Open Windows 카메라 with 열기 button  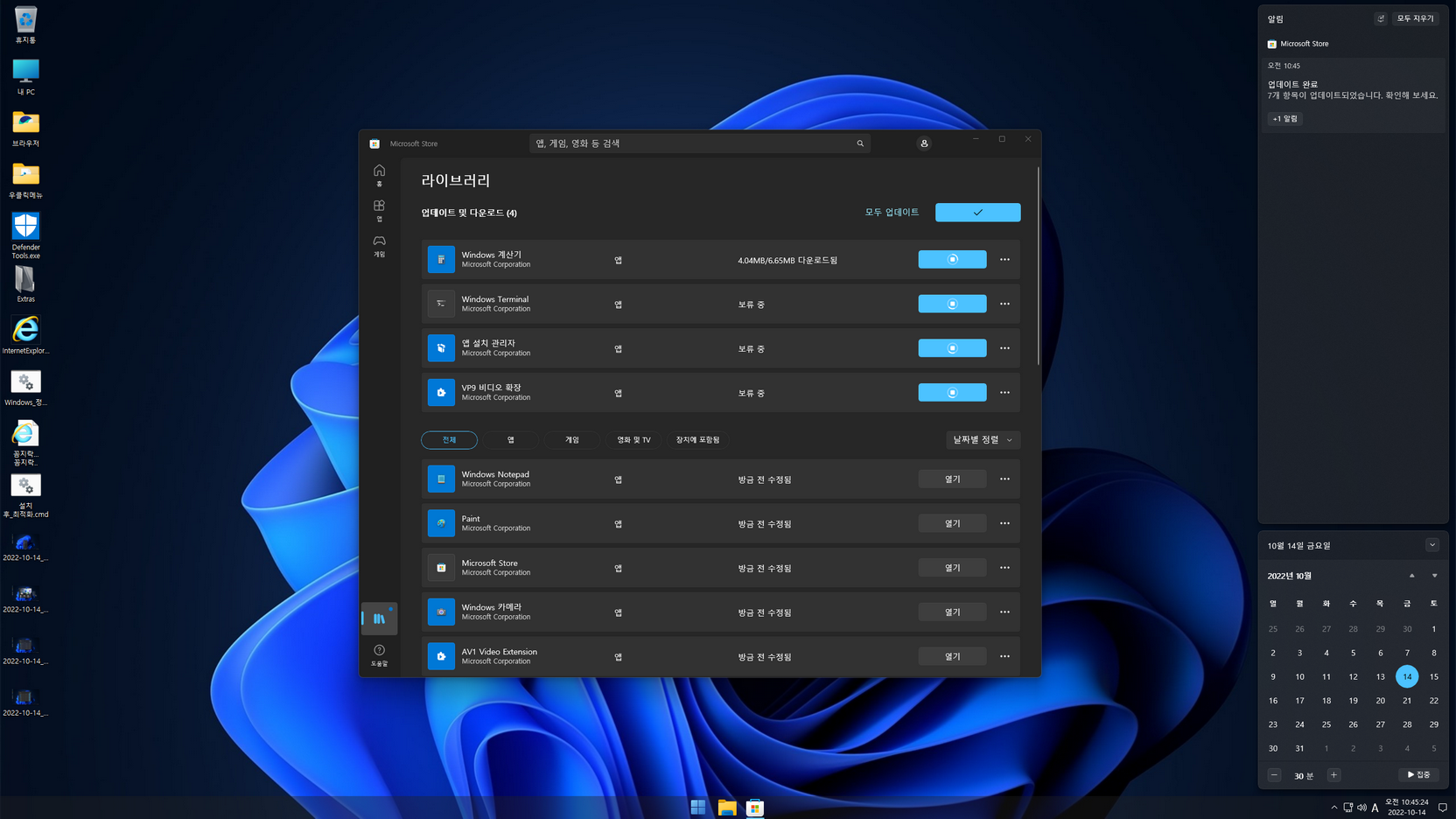point(952,612)
